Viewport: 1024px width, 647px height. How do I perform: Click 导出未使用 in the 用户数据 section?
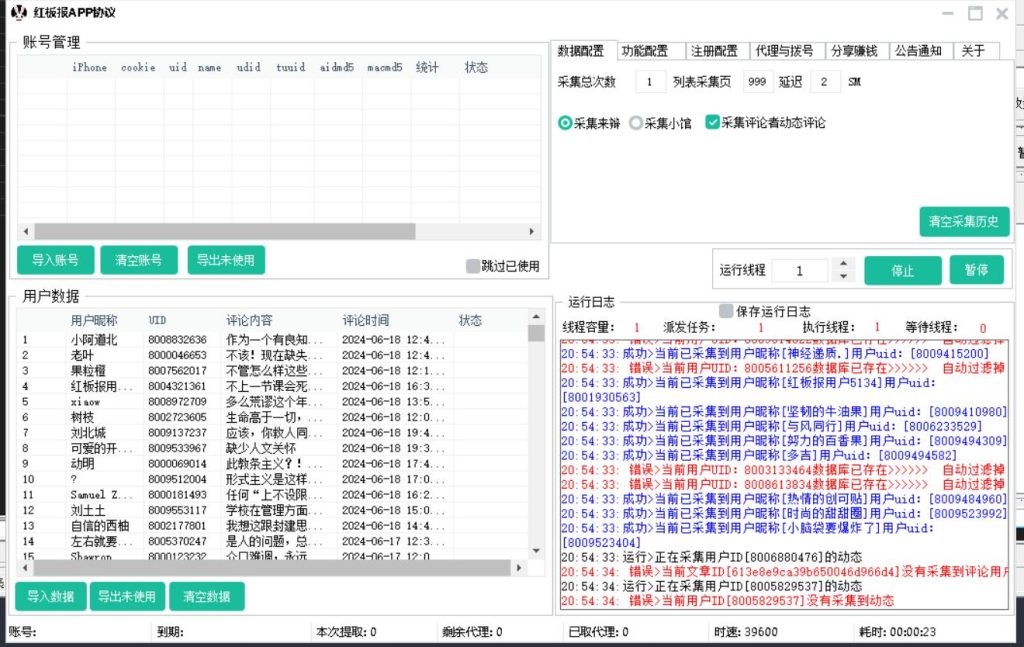(x=126, y=597)
